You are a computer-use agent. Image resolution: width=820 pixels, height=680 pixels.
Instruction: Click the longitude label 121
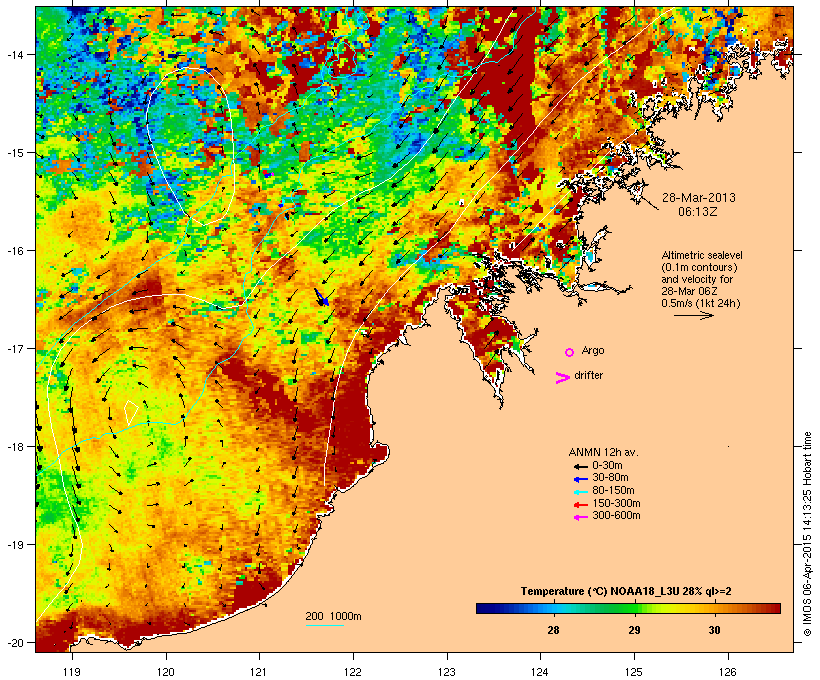point(259,672)
